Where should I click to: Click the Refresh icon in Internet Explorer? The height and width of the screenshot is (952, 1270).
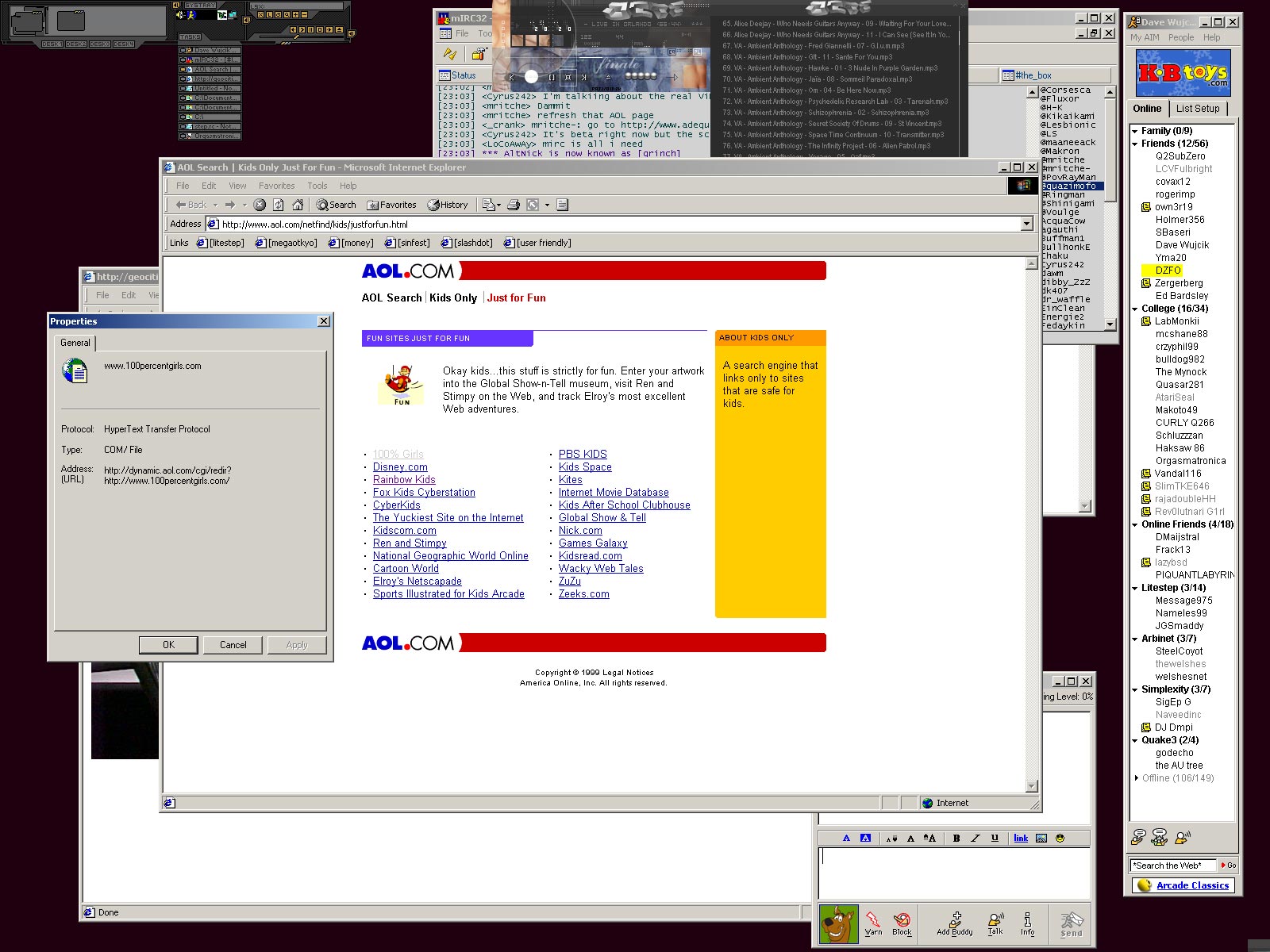click(279, 205)
